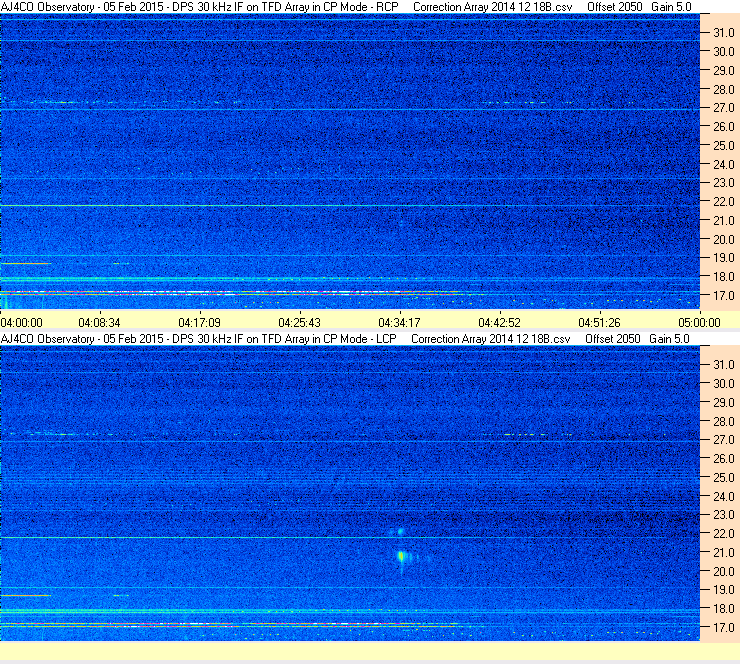Click the 24.0 frequency label on RCP chart
Screen dimensions: 740x664
(723, 165)
